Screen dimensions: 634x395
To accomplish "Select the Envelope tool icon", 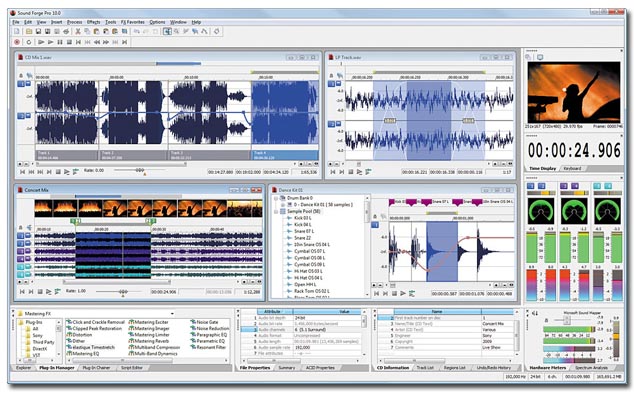I will [204, 31].
